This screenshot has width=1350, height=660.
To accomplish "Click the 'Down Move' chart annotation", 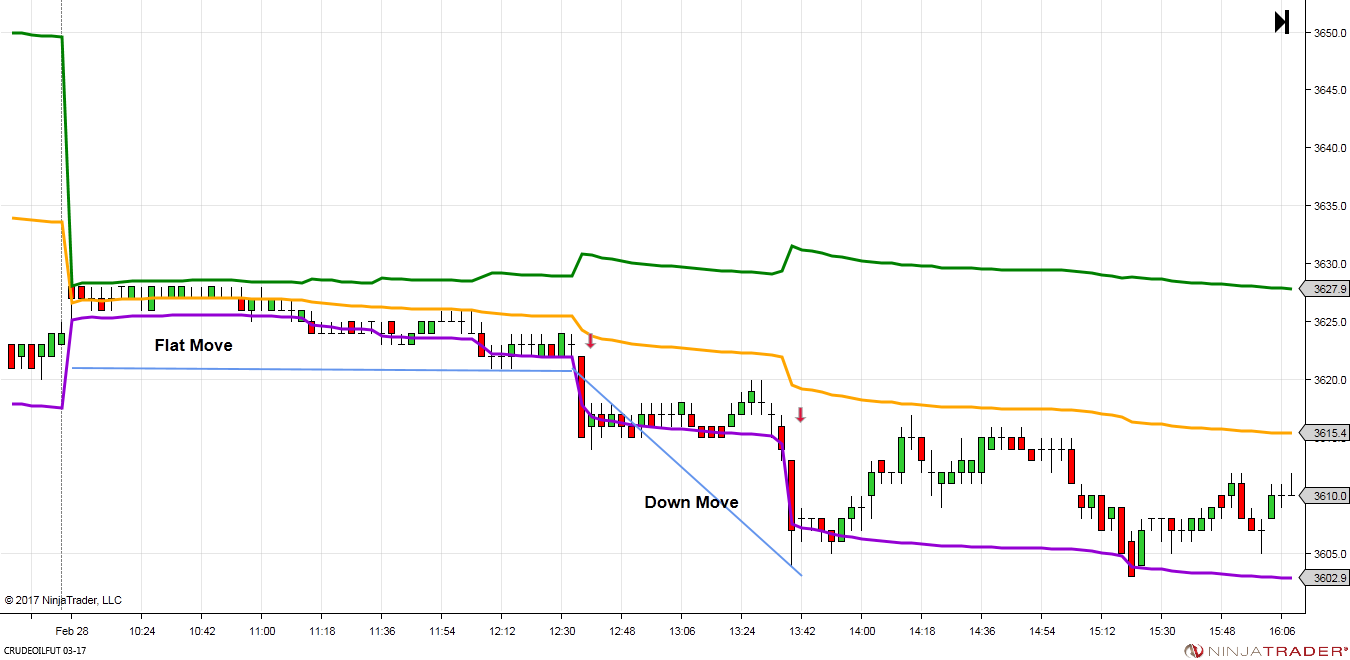I will coord(691,502).
